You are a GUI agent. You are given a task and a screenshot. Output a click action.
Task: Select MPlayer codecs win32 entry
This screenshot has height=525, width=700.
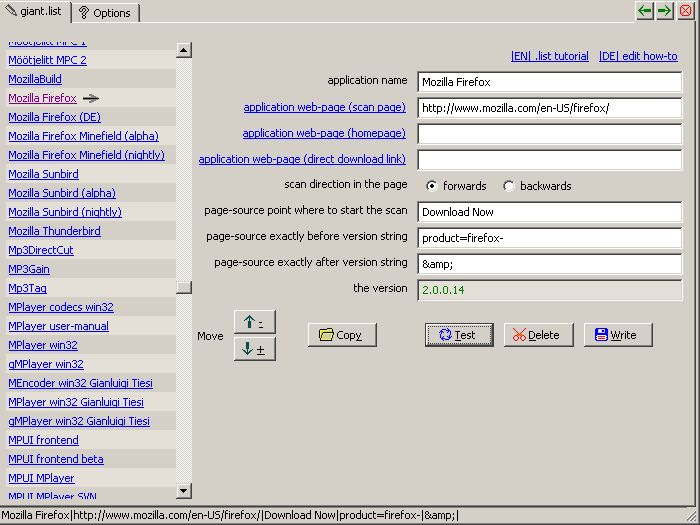pos(61,307)
